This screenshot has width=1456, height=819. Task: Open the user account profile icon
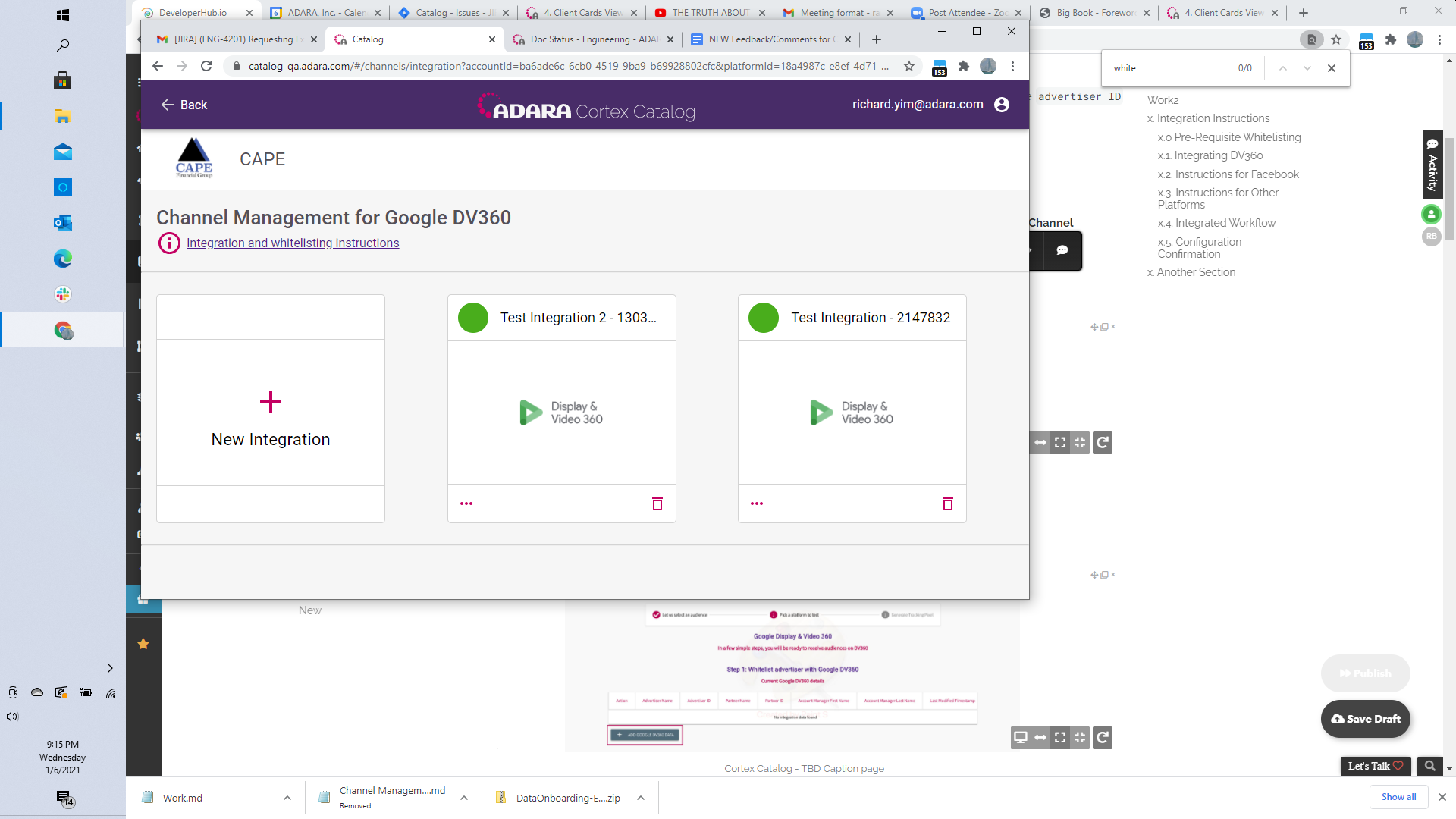click(1001, 105)
